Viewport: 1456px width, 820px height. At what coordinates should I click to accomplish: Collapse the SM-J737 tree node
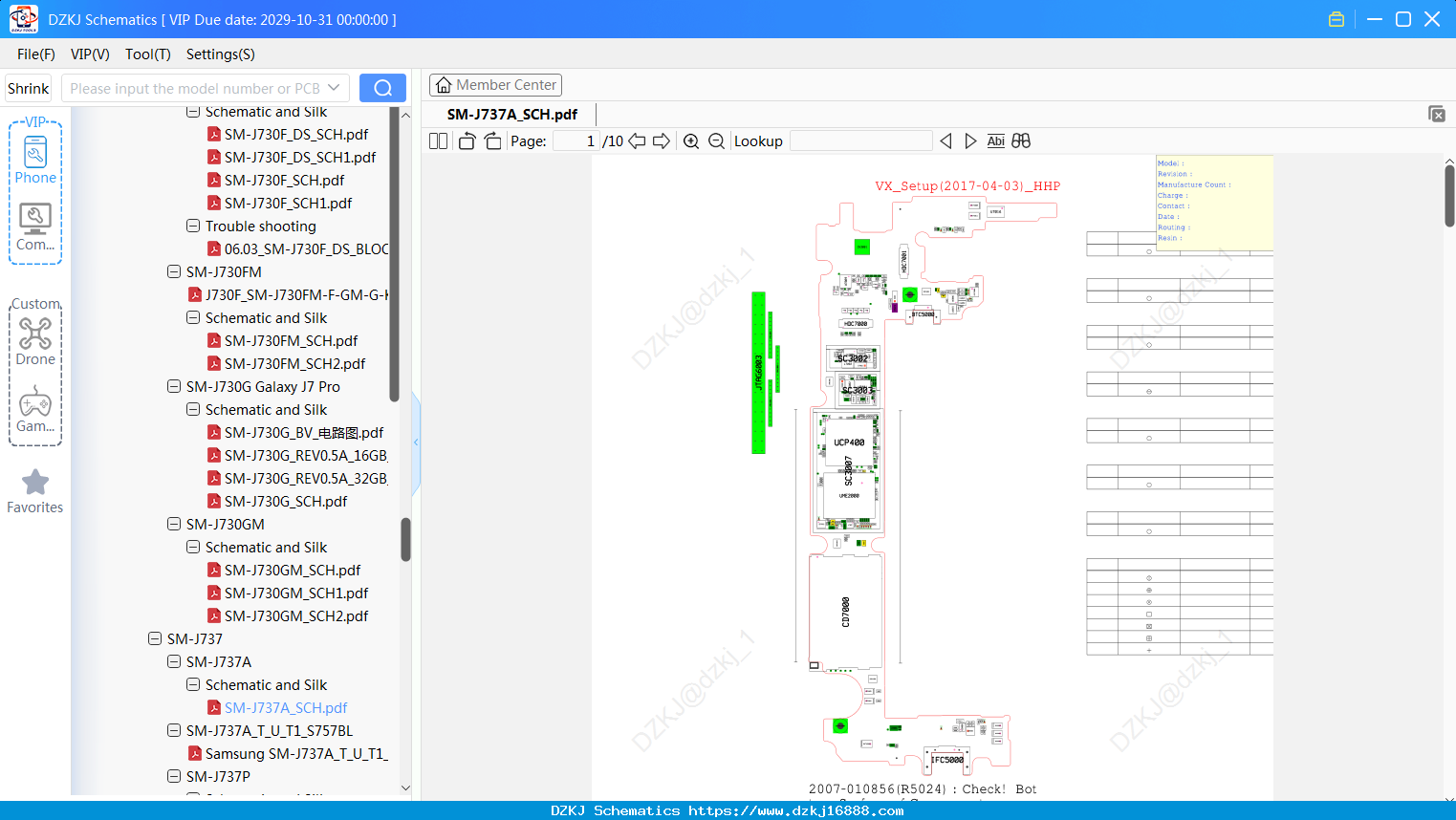[155, 639]
